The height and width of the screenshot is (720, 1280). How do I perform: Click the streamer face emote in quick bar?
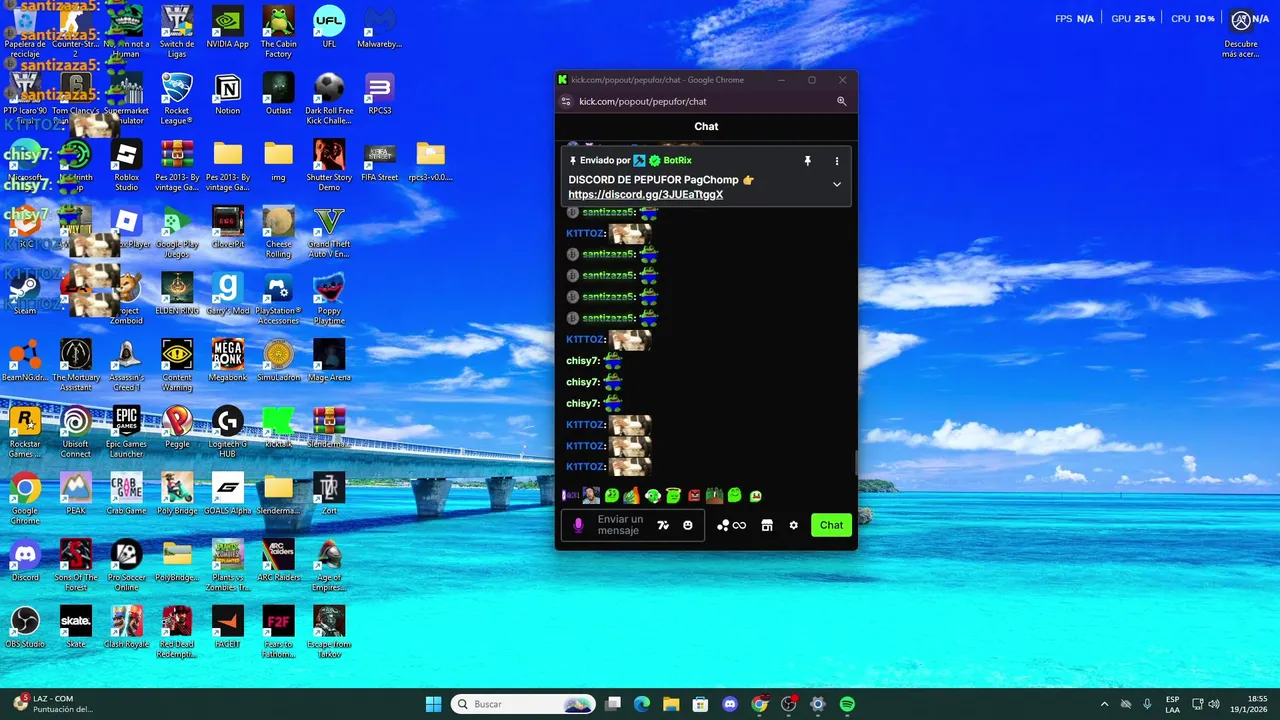click(x=591, y=495)
